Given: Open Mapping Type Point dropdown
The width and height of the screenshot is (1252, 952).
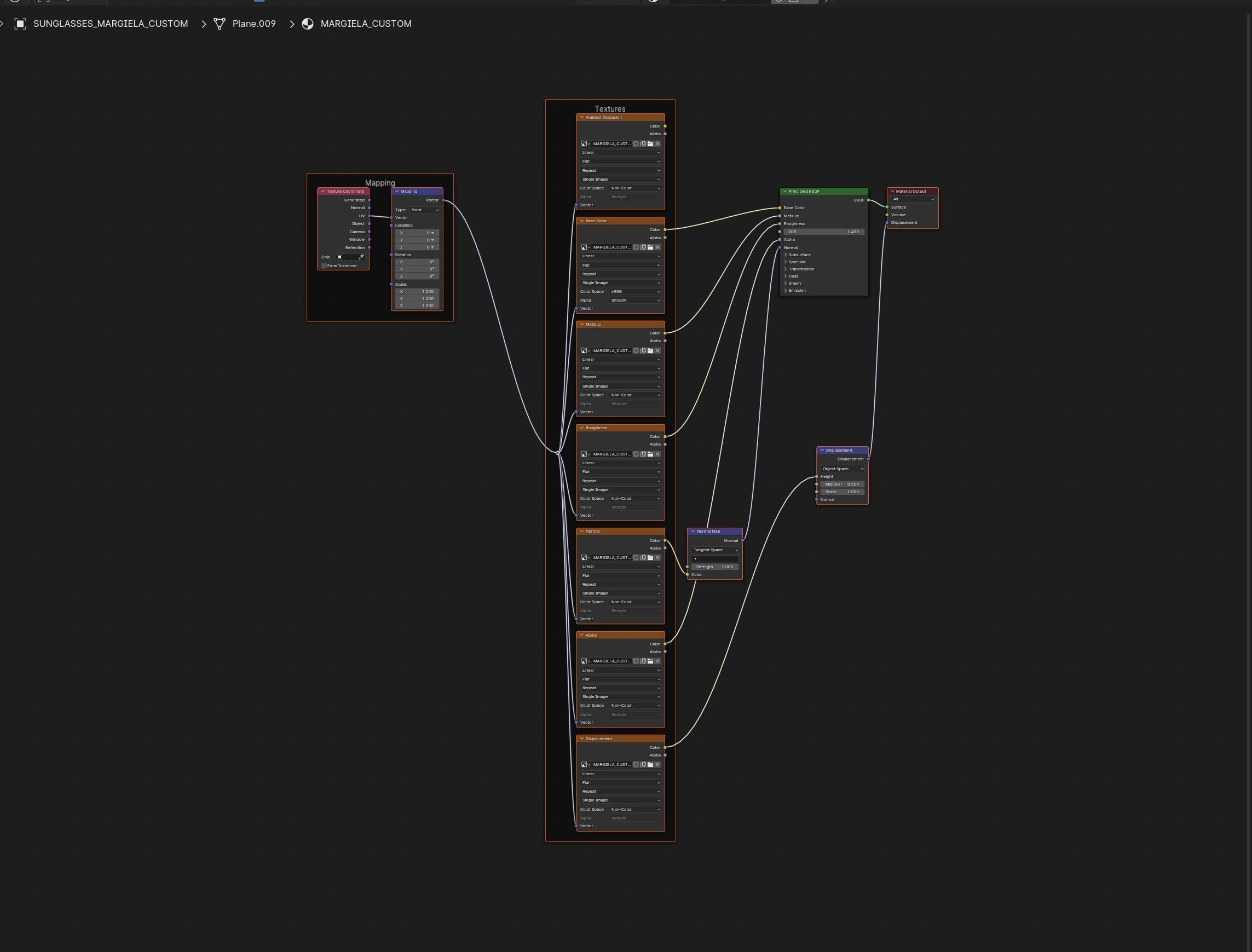Looking at the screenshot, I should click(424, 210).
